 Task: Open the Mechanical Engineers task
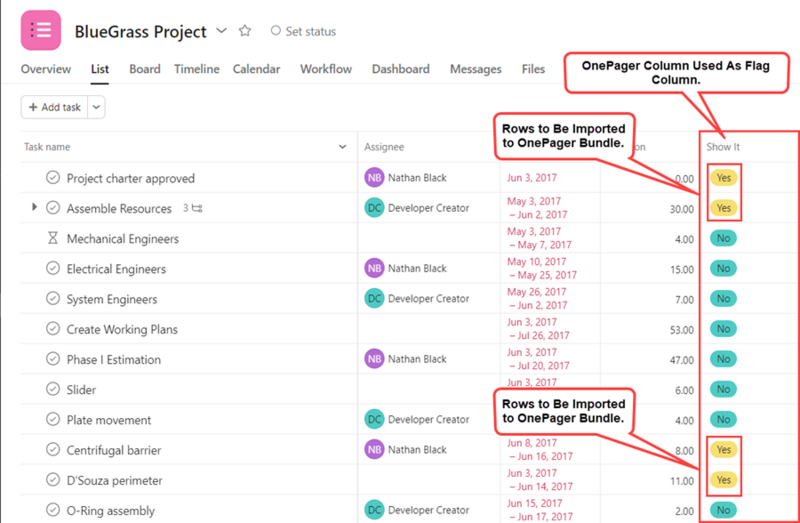coord(123,239)
